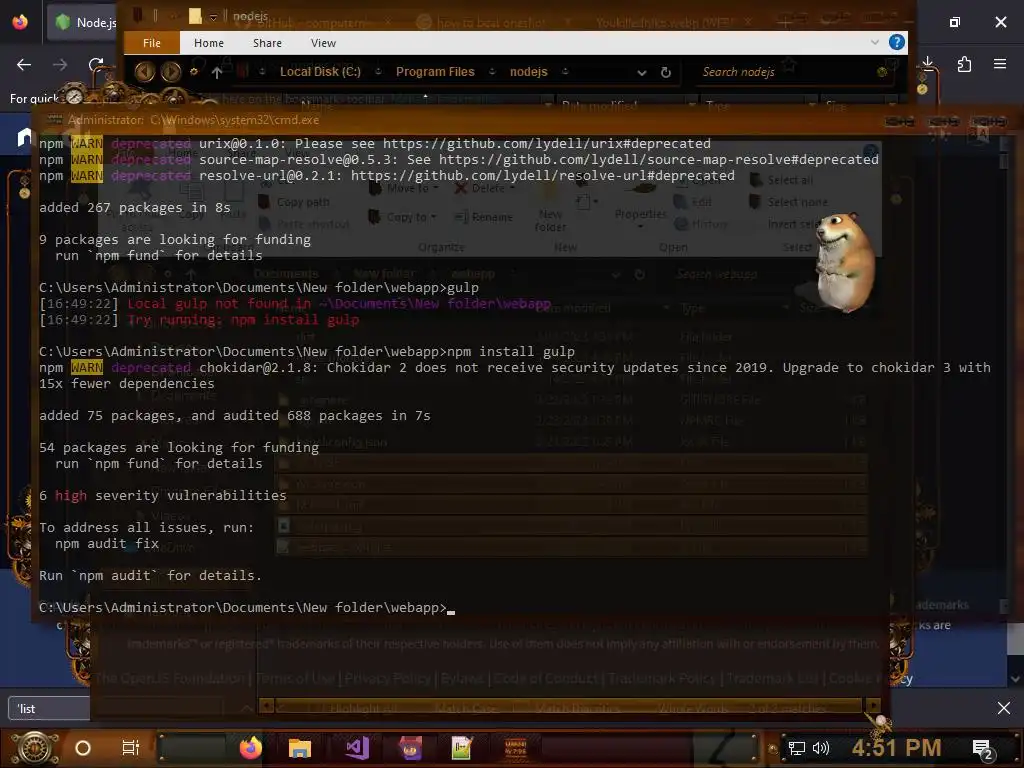The height and width of the screenshot is (768, 1024).
Task: Focus the Firefox find bar containing 'list
Action: tap(49, 709)
